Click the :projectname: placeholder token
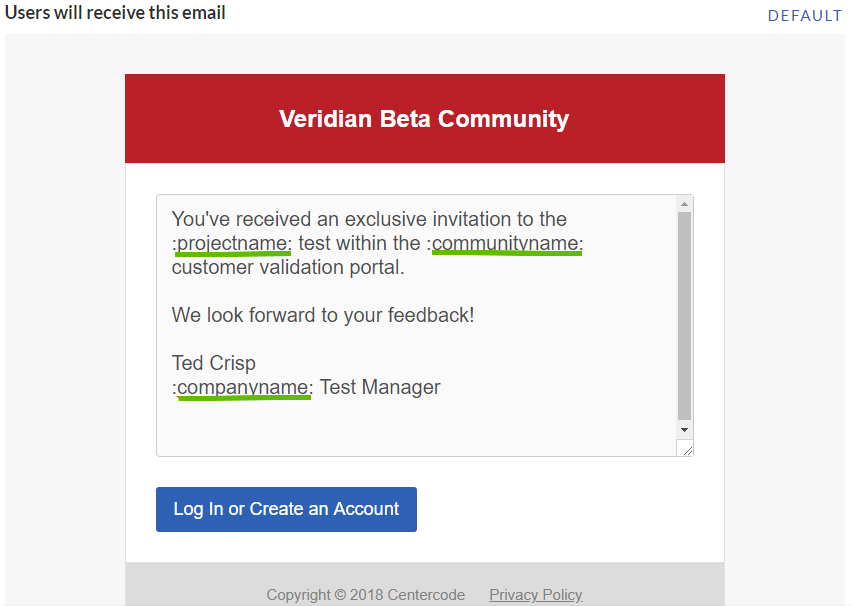The height and width of the screenshot is (606, 852). 232,243
